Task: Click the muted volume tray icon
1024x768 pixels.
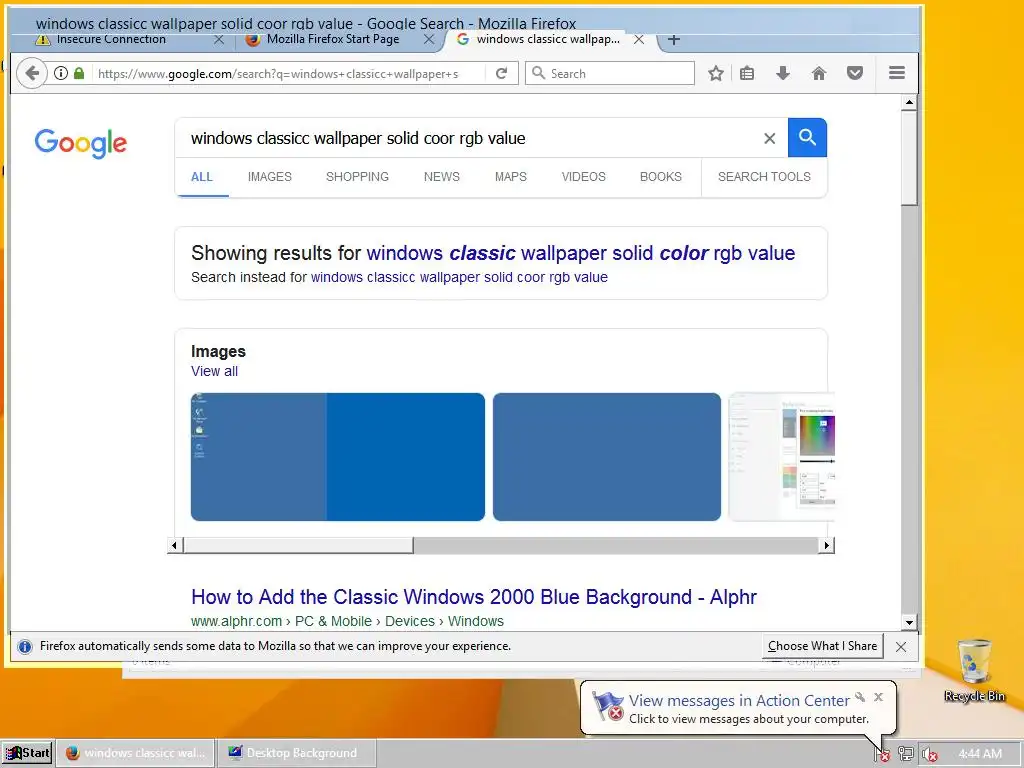Action: (x=929, y=754)
